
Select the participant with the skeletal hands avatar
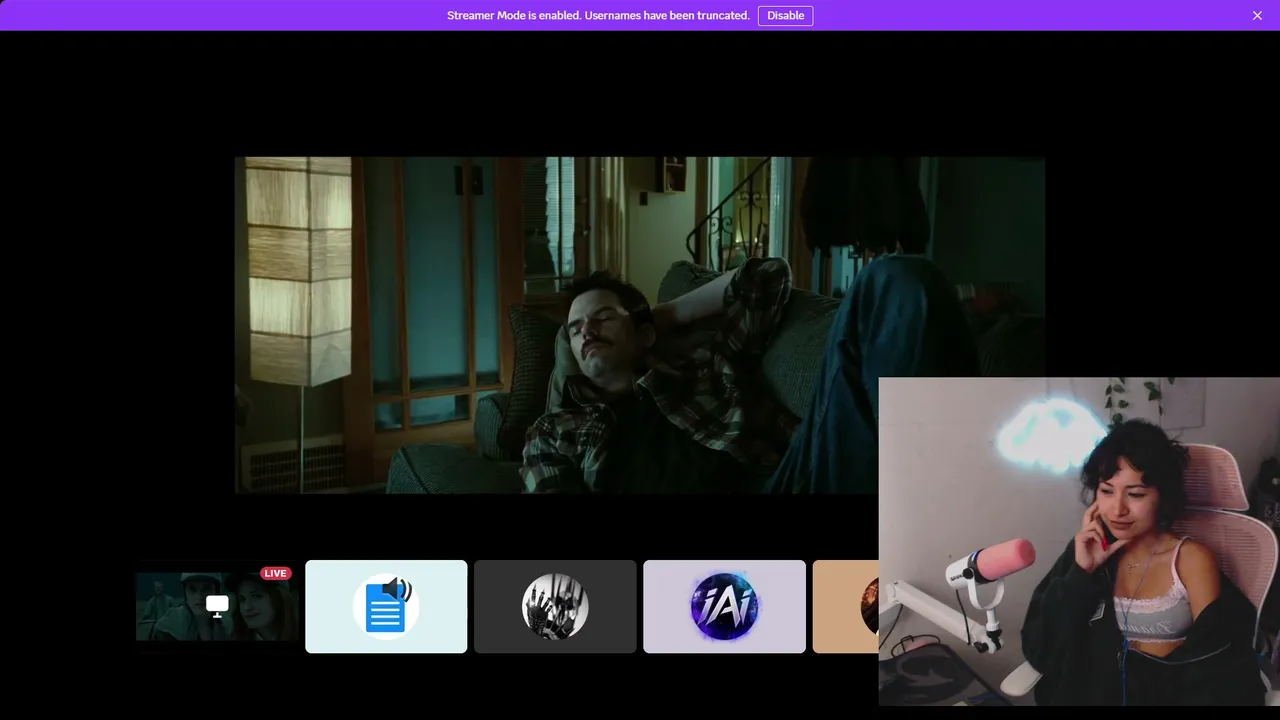pos(555,606)
